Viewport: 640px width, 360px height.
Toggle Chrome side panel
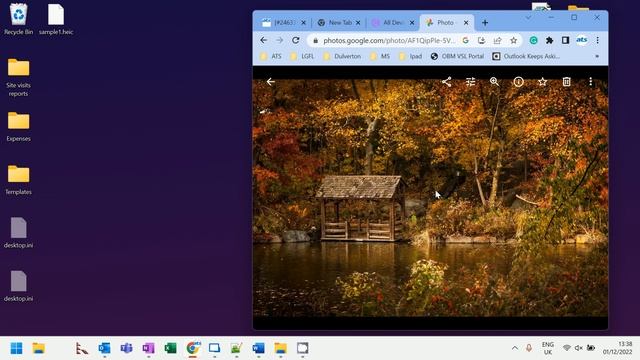point(565,40)
